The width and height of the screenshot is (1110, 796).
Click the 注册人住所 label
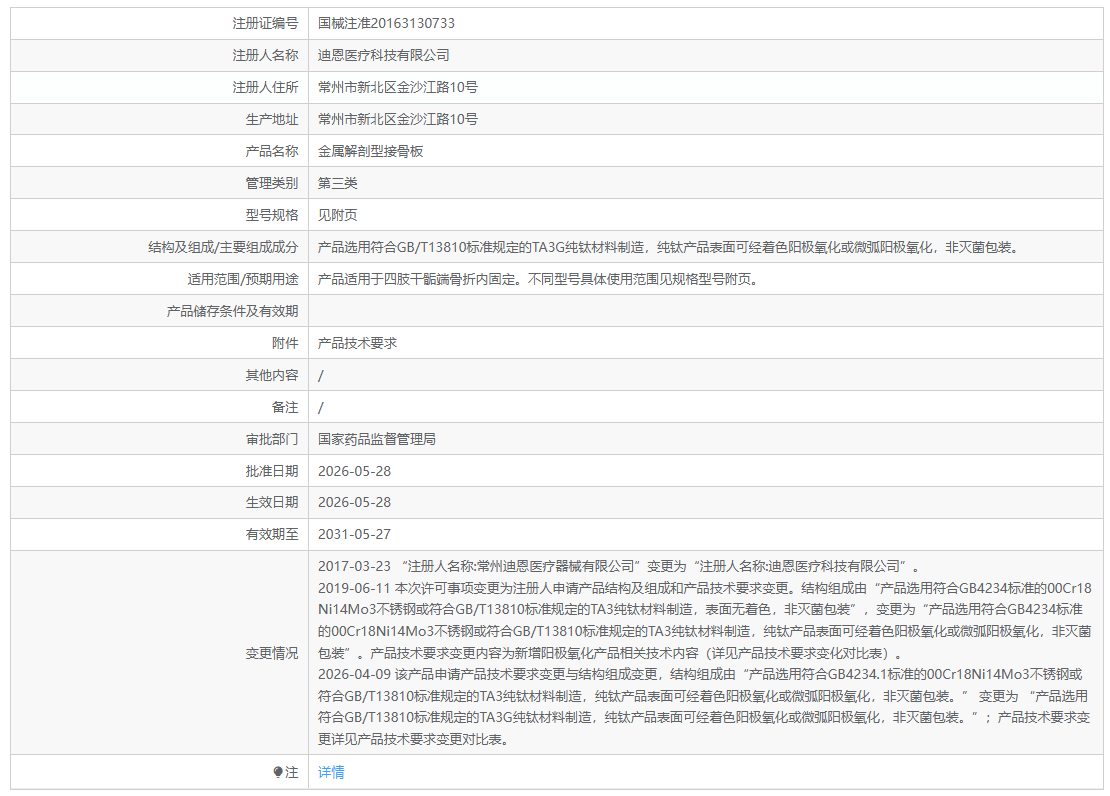265,87
